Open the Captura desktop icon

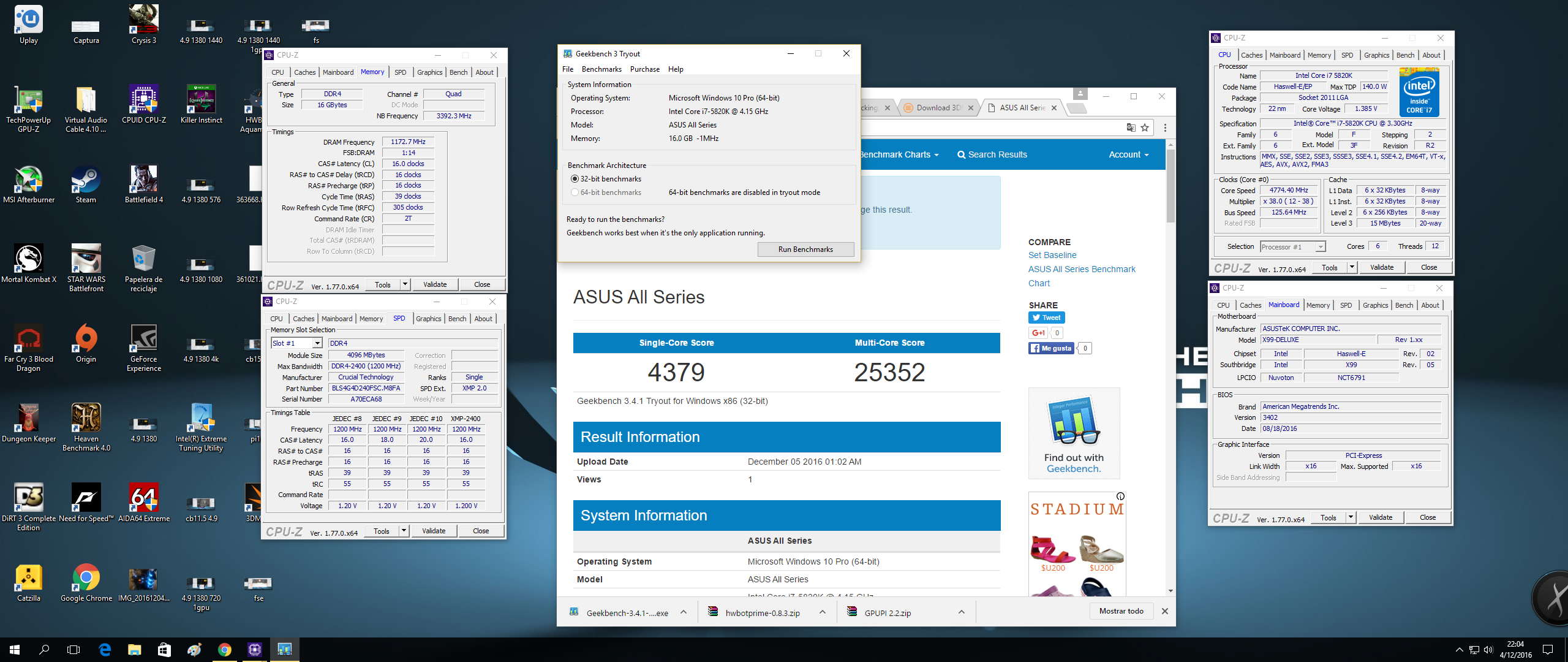pos(86,31)
